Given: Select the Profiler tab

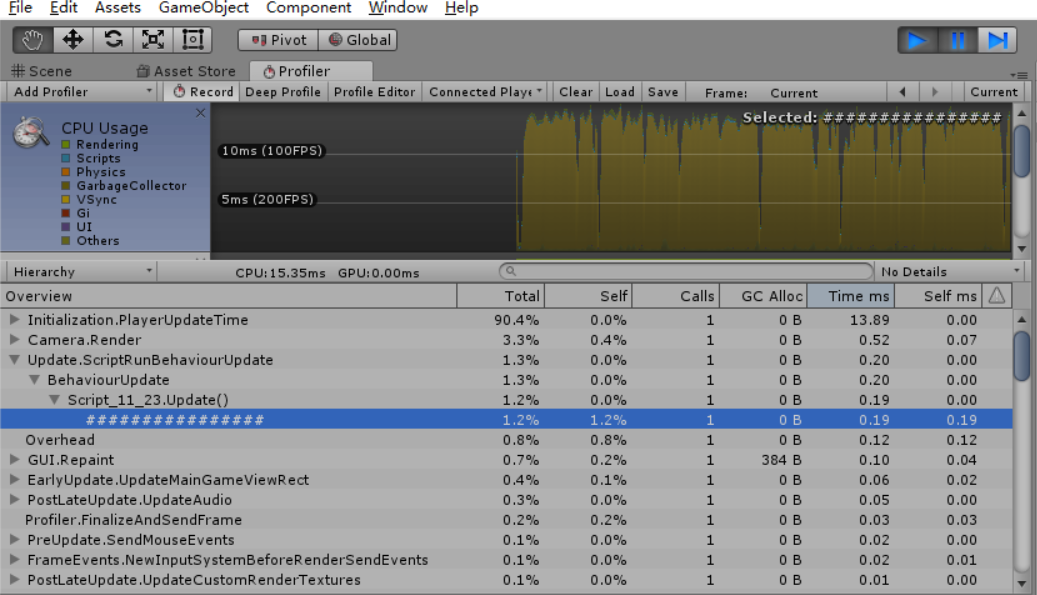Looking at the screenshot, I should tap(311, 71).
